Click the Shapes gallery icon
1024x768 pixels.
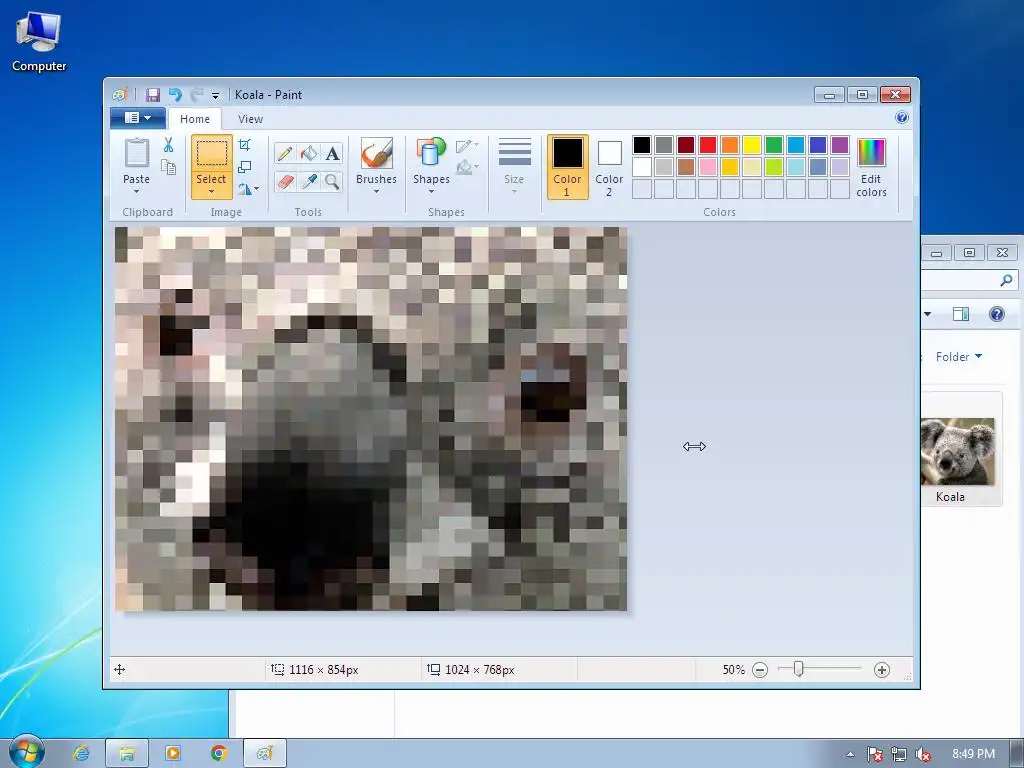431,154
